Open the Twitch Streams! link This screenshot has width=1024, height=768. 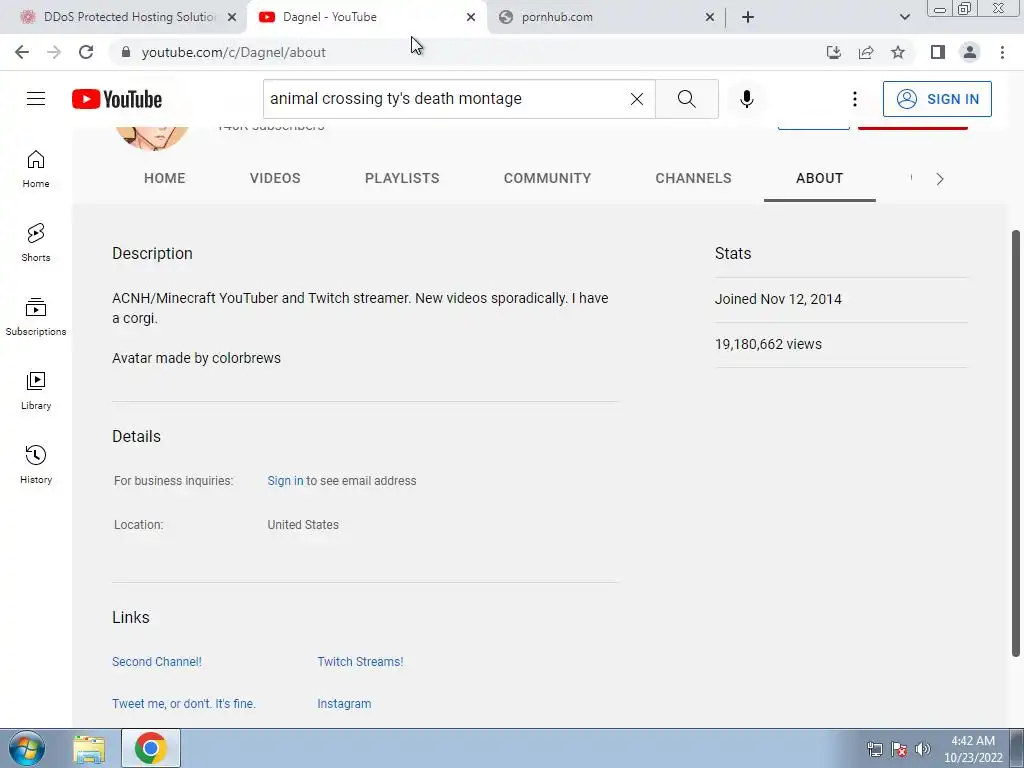click(x=360, y=662)
